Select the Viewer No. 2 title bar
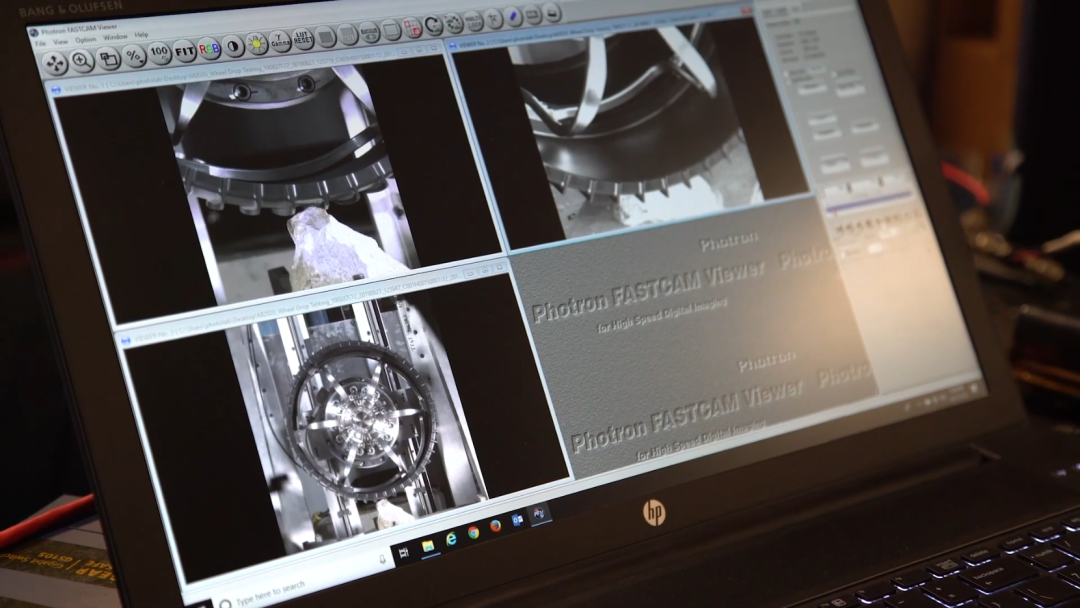Screen dimensions: 1080x608 pyautogui.click(x=599, y=28)
